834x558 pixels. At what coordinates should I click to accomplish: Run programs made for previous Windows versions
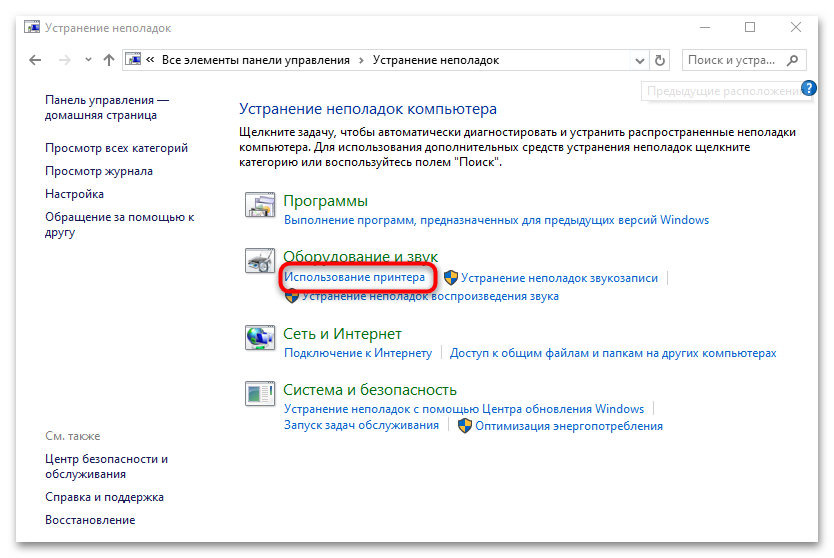496,220
